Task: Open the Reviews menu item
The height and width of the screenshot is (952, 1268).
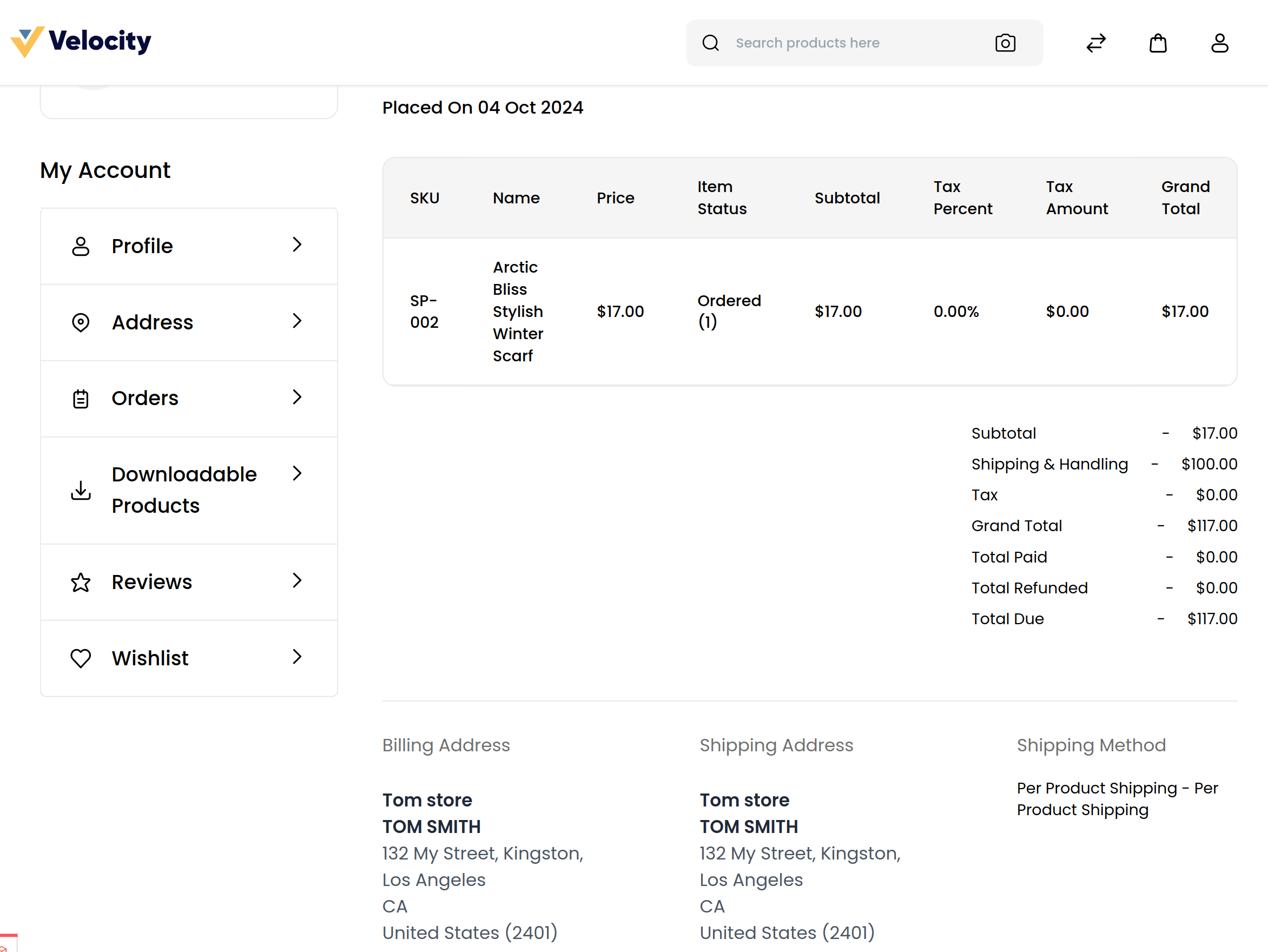Action: pos(152,583)
